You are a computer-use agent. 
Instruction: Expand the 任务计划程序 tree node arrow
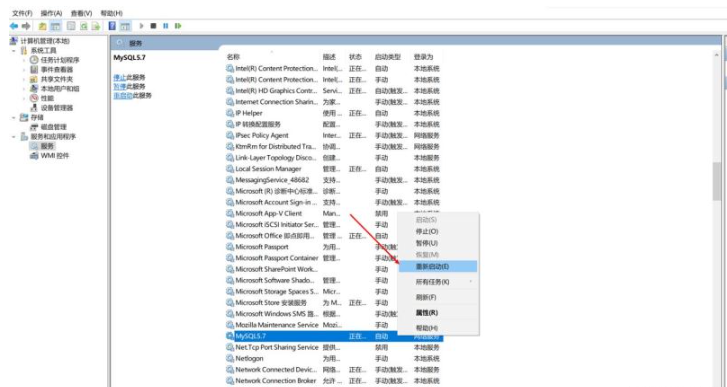point(24,60)
